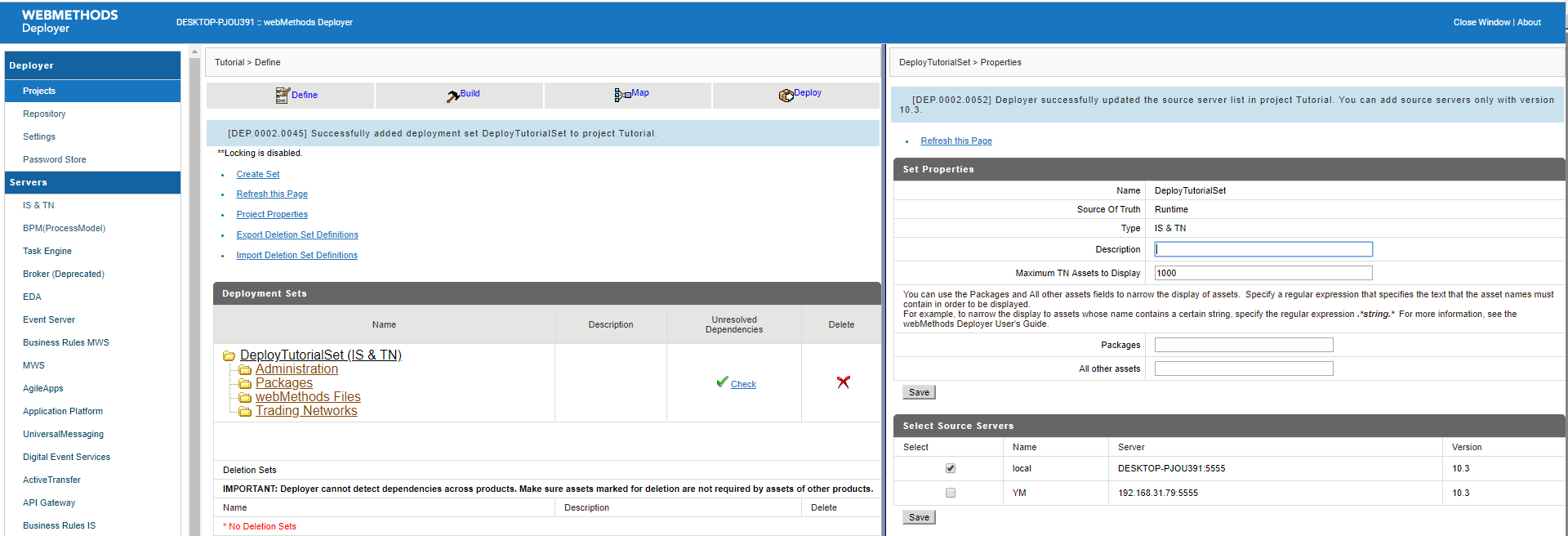The image size is (1568, 536).
Task: Open MWS servers page
Action: [33, 365]
